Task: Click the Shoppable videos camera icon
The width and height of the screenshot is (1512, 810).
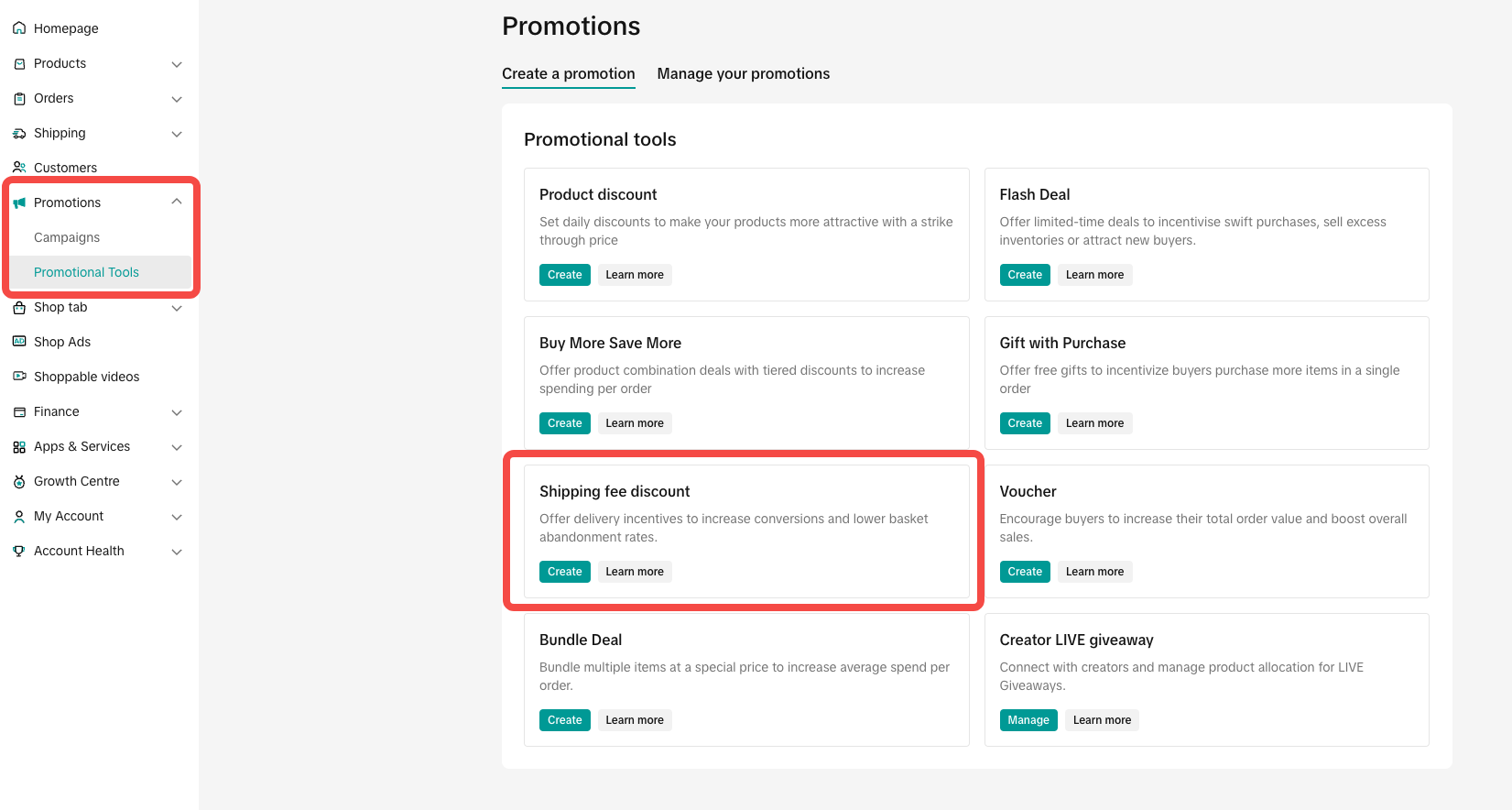Action: 19,377
